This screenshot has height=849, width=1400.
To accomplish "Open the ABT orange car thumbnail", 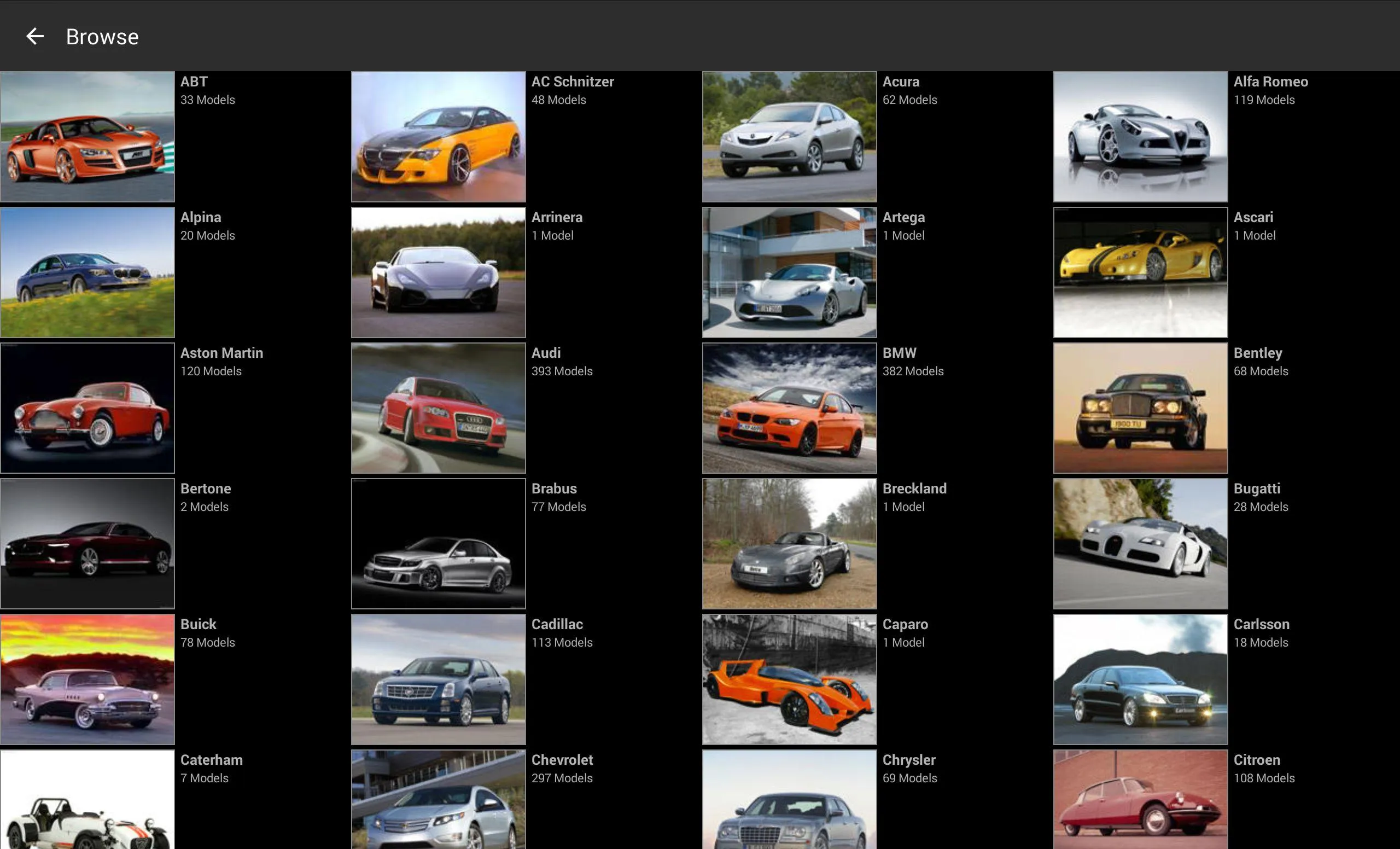I will pos(87,136).
